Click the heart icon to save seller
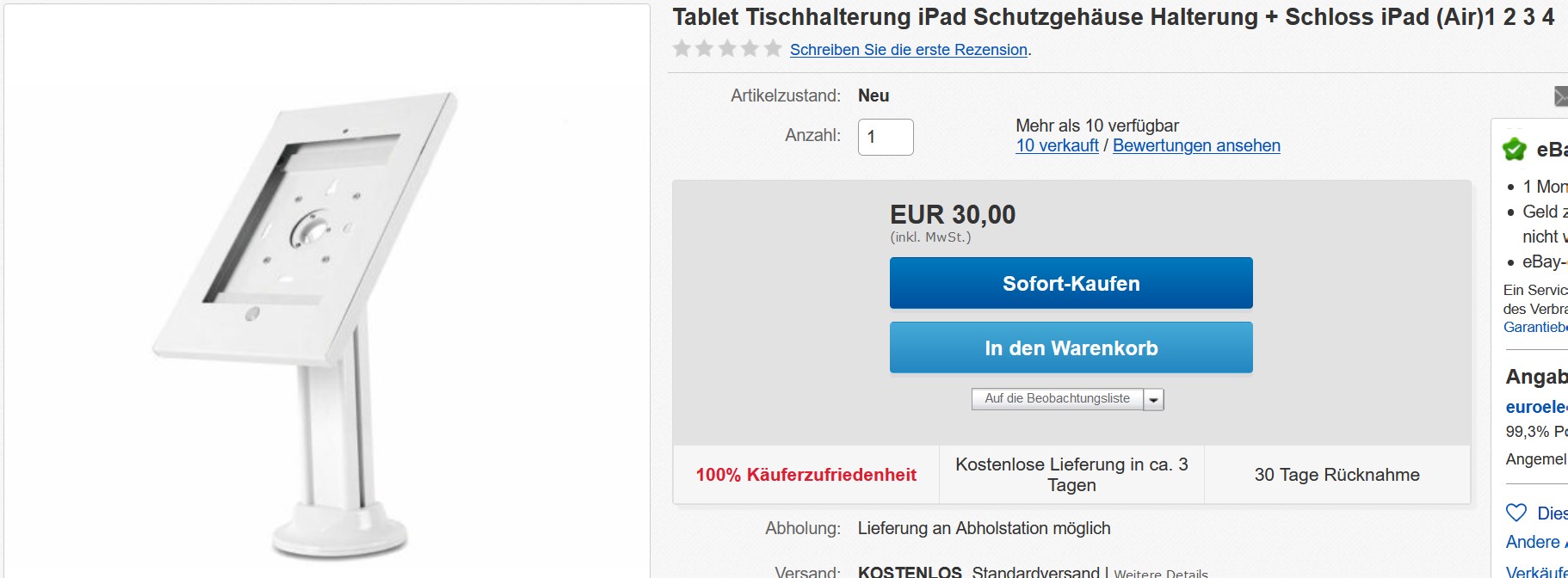Image resolution: width=1568 pixels, height=578 pixels. point(1516,513)
